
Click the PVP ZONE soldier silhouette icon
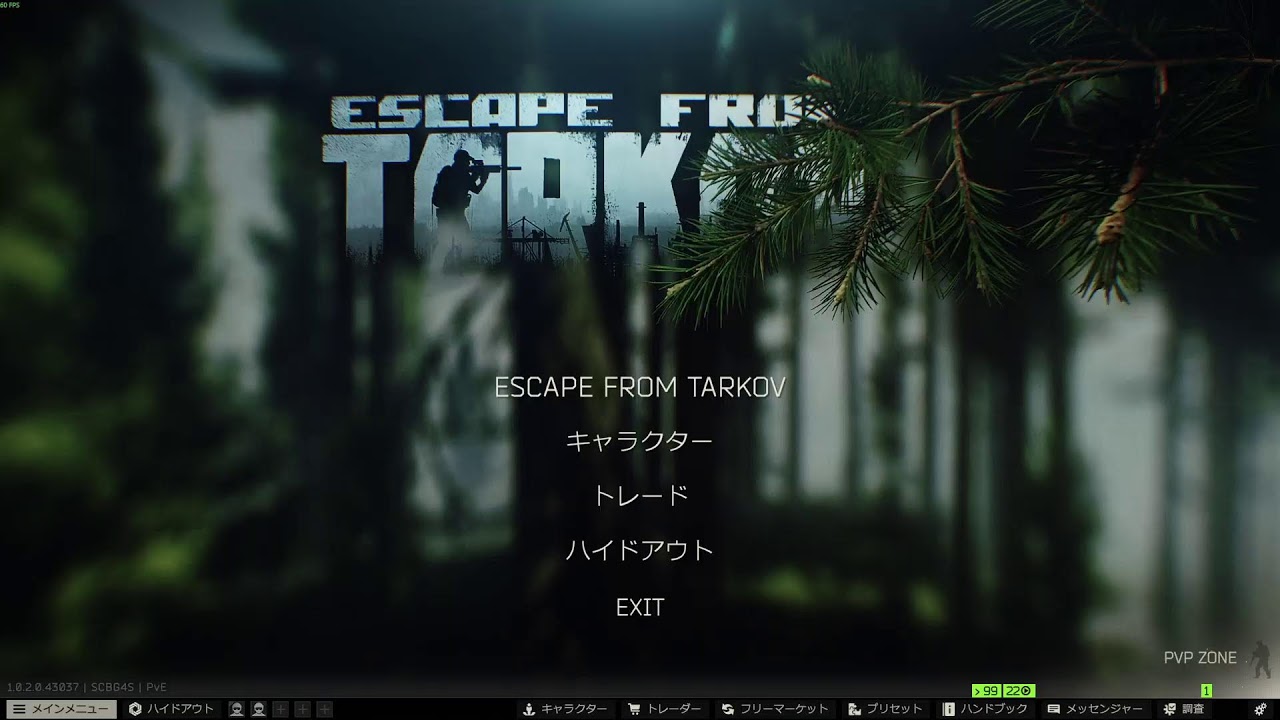pos(1260,660)
